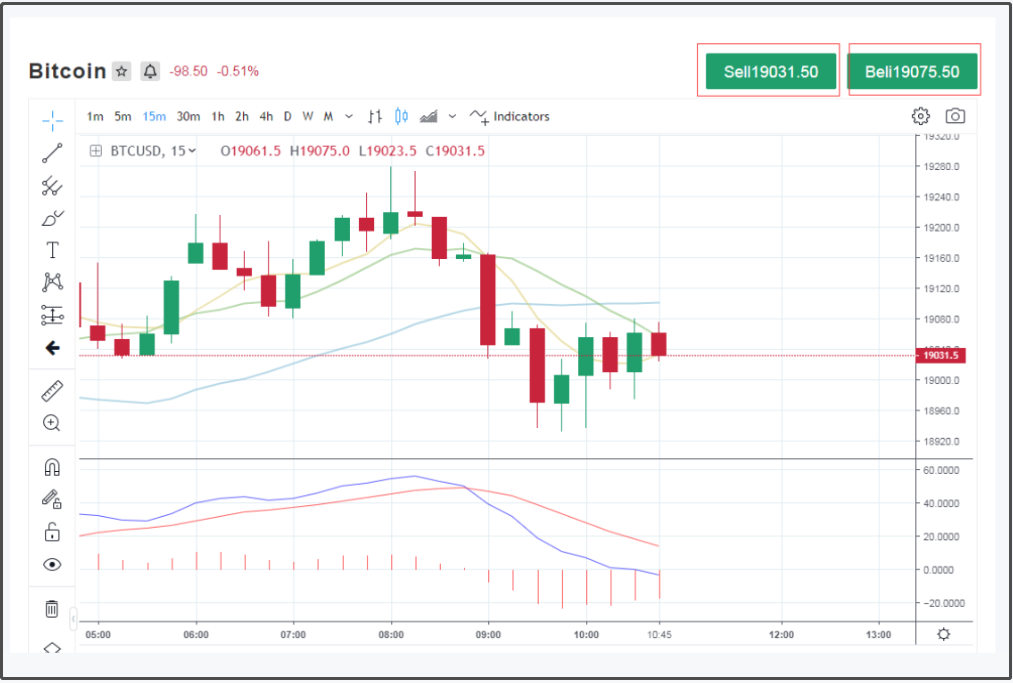This screenshot has height=683, width=1013.
Task: Open chart settings gear
Action: 921,116
